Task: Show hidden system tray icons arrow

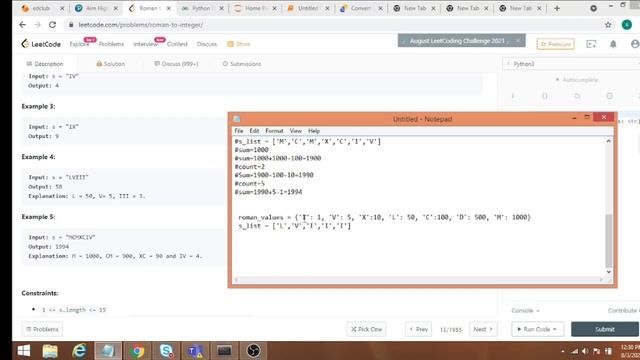Action: pos(563,351)
